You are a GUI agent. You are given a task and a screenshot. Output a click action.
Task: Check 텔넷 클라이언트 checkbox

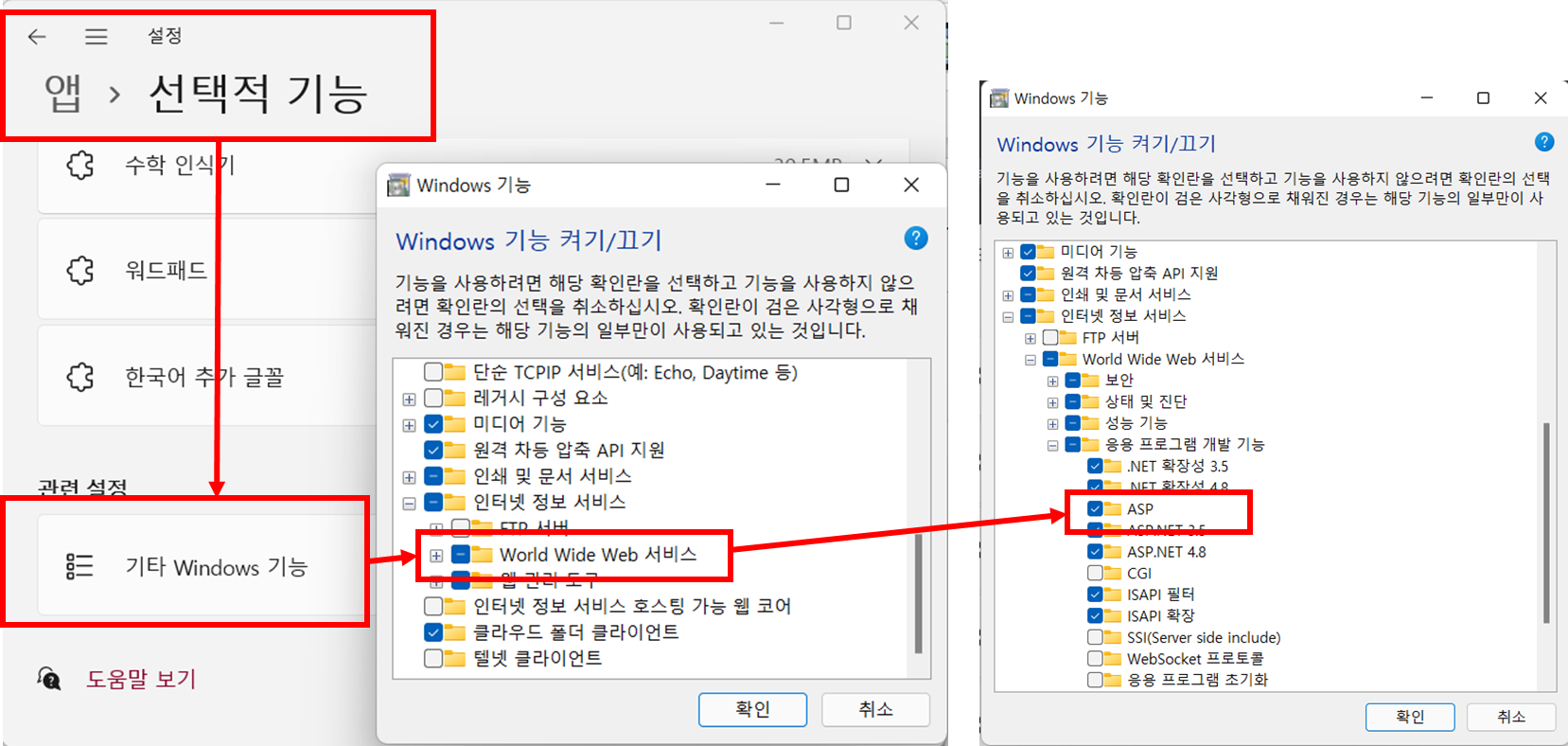click(433, 658)
